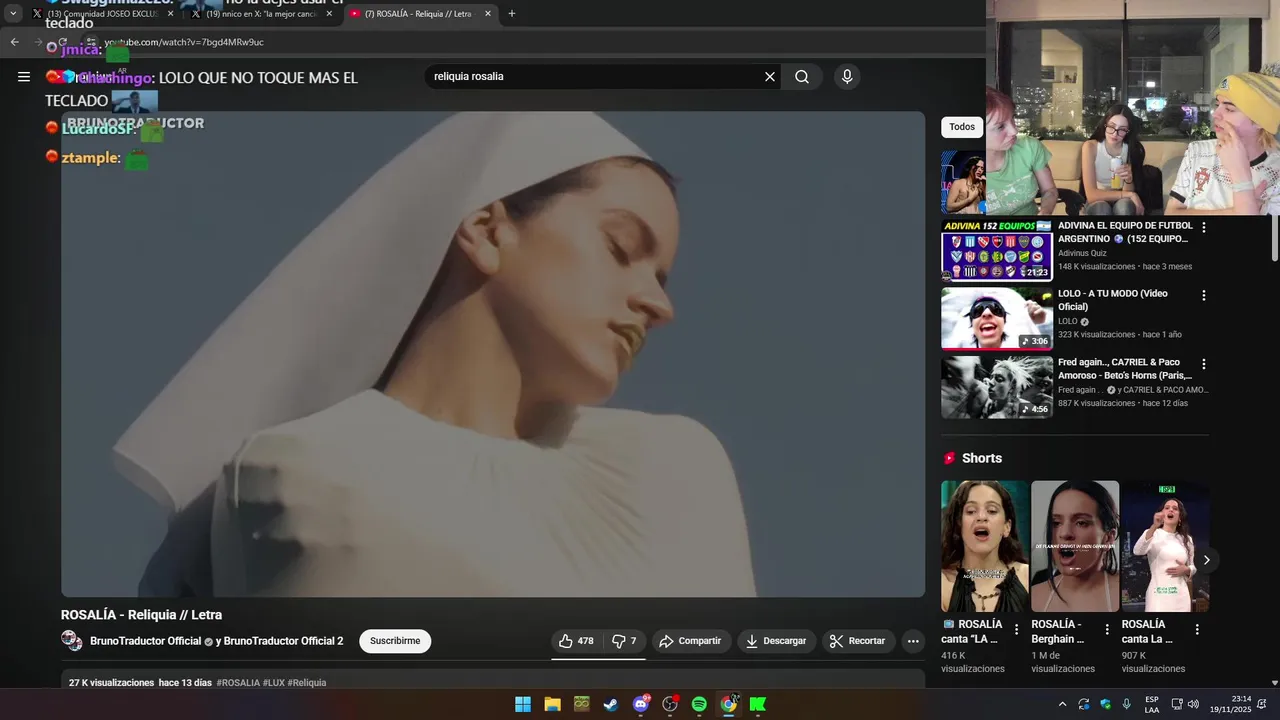Click the Descargar download button

[776, 641]
